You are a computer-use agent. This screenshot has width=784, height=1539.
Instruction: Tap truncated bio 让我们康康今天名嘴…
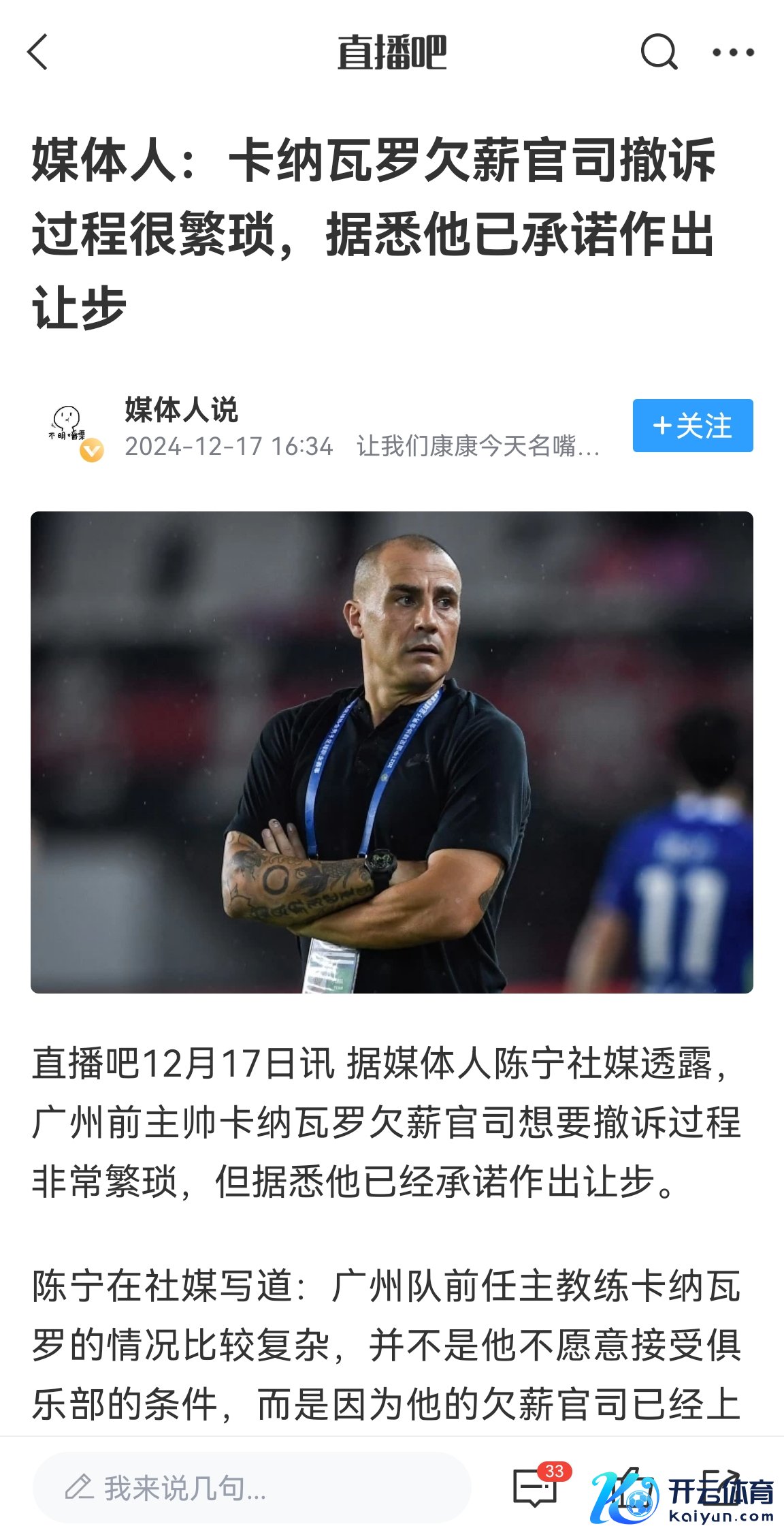[x=478, y=446]
